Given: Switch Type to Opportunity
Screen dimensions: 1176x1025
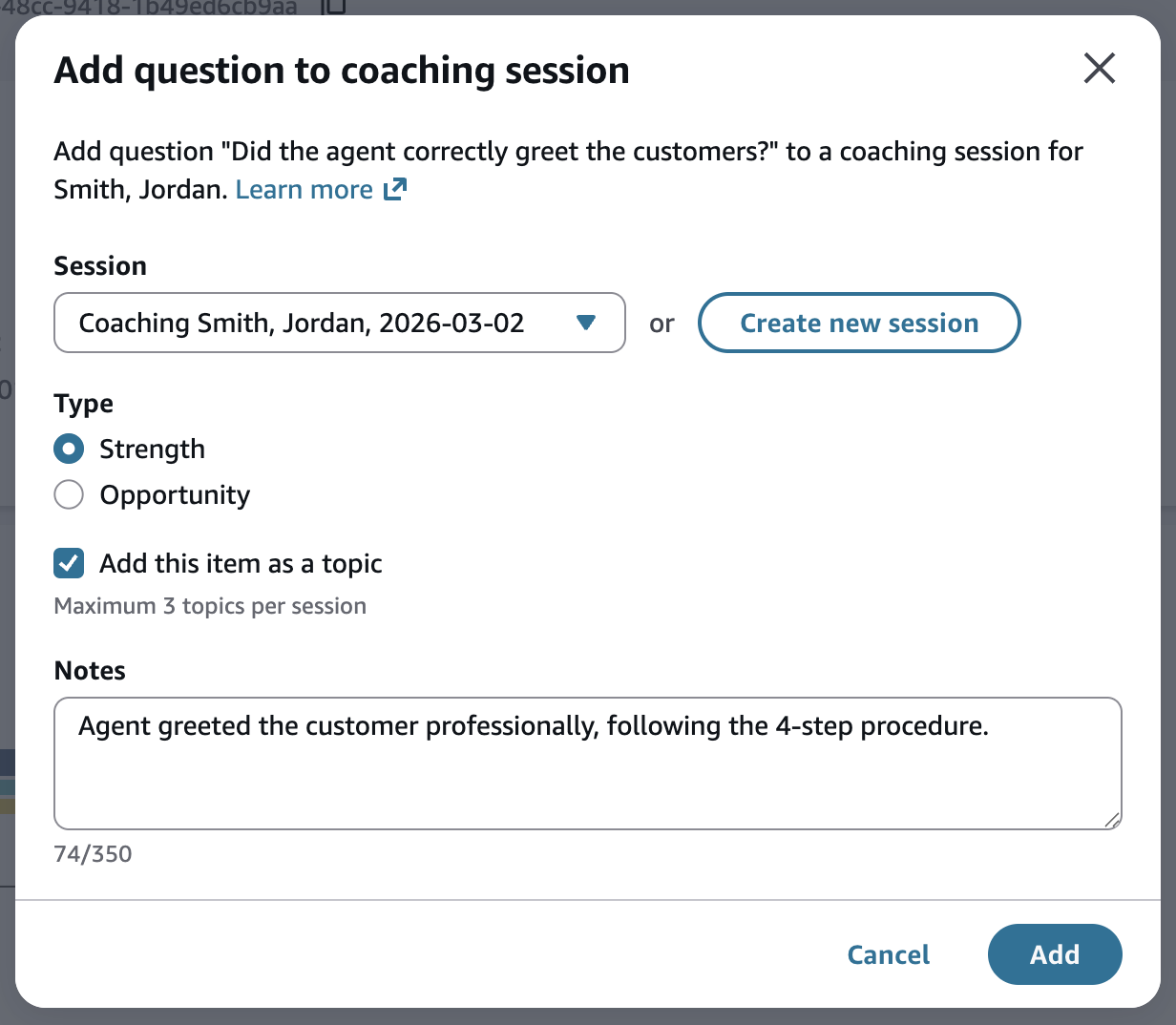Looking at the screenshot, I should (x=68, y=494).
